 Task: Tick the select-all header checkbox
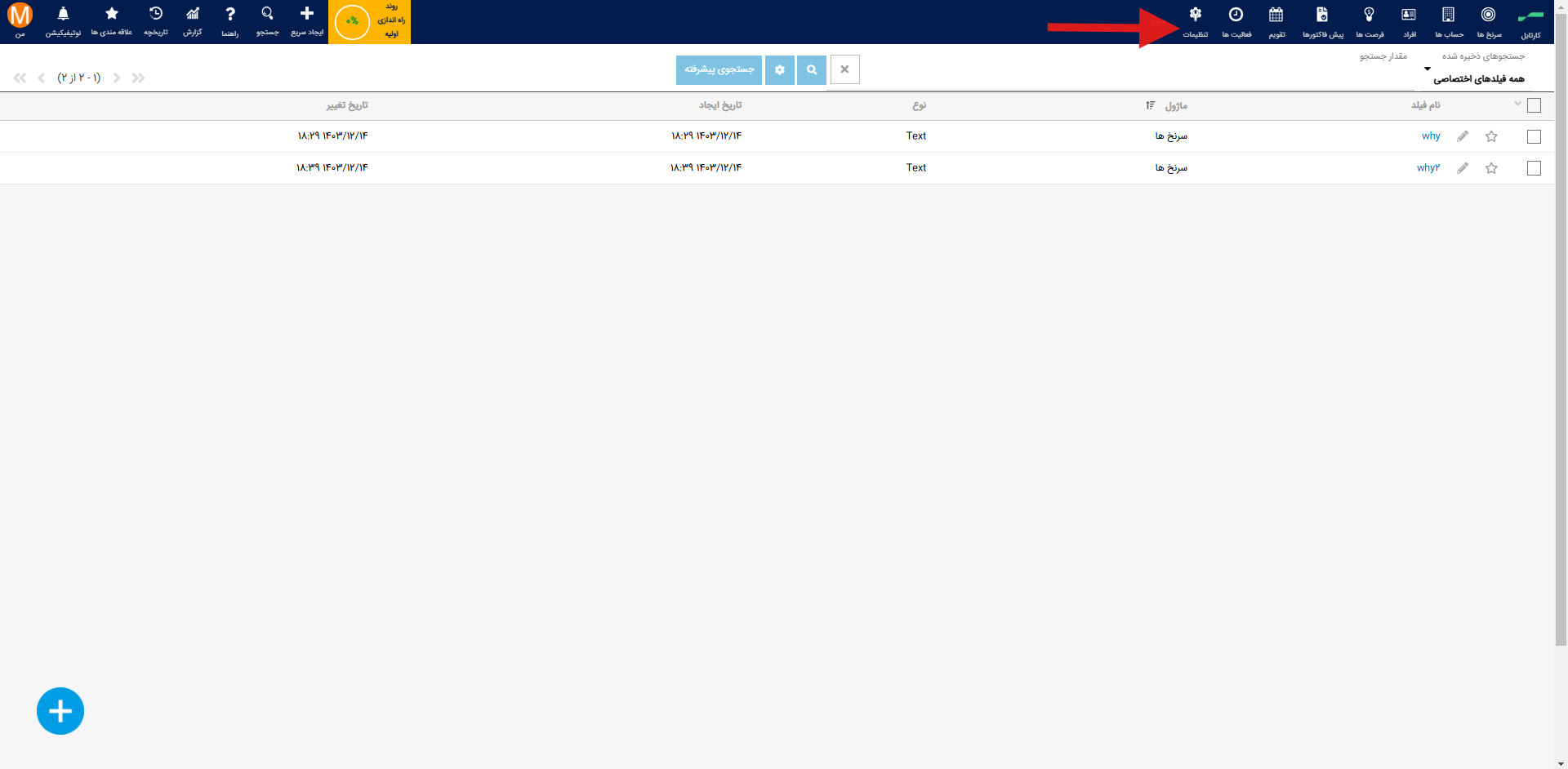pyautogui.click(x=1534, y=105)
